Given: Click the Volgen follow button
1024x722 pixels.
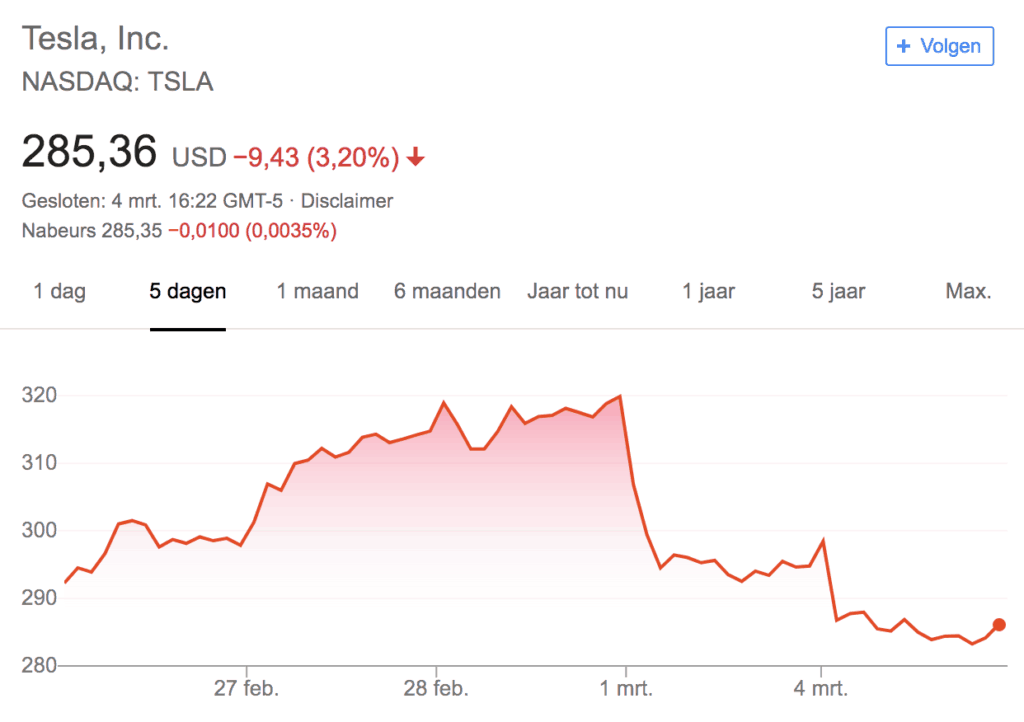Looking at the screenshot, I should tap(939, 46).
